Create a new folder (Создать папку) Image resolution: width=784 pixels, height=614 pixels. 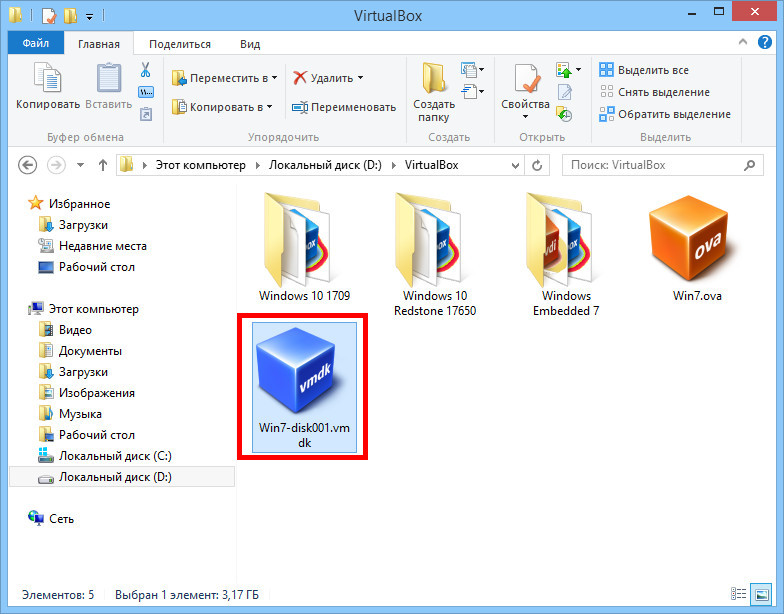[434, 92]
